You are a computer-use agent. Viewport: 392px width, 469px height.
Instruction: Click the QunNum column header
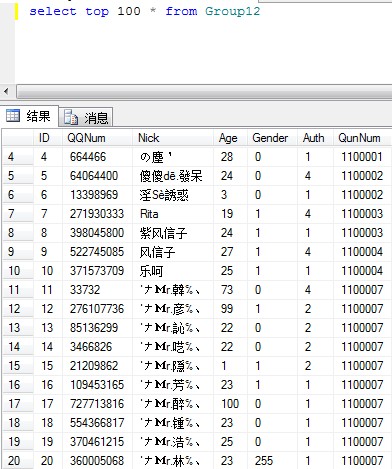click(x=362, y=138)
